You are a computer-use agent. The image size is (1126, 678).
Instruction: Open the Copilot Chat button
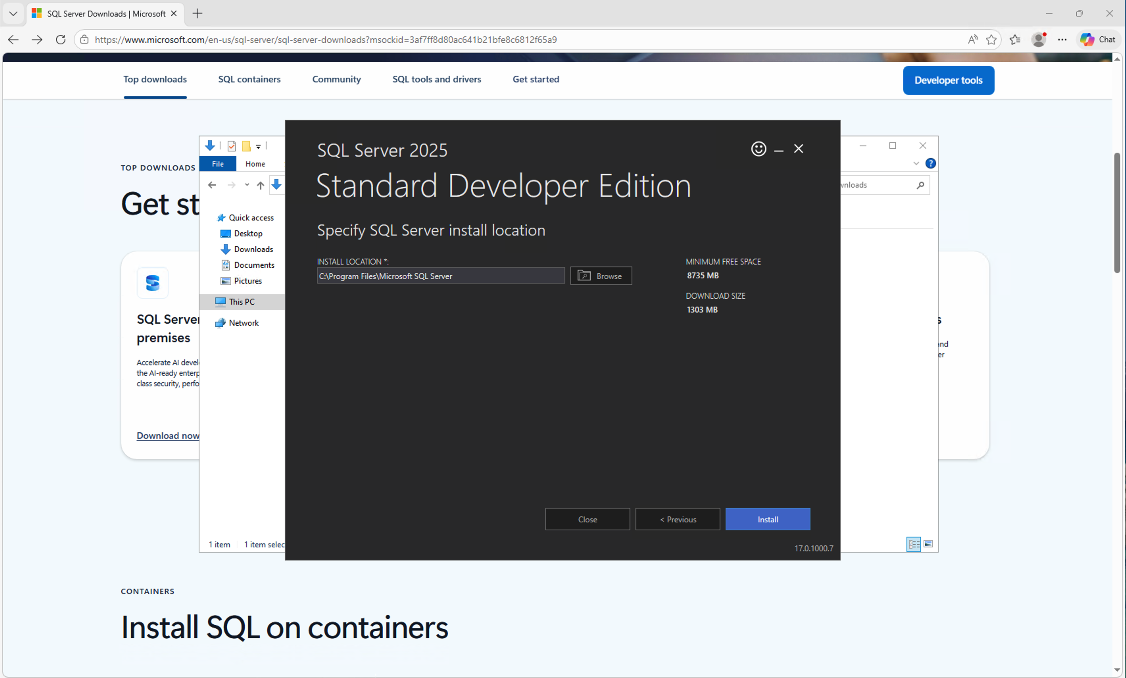[1098, 40]
